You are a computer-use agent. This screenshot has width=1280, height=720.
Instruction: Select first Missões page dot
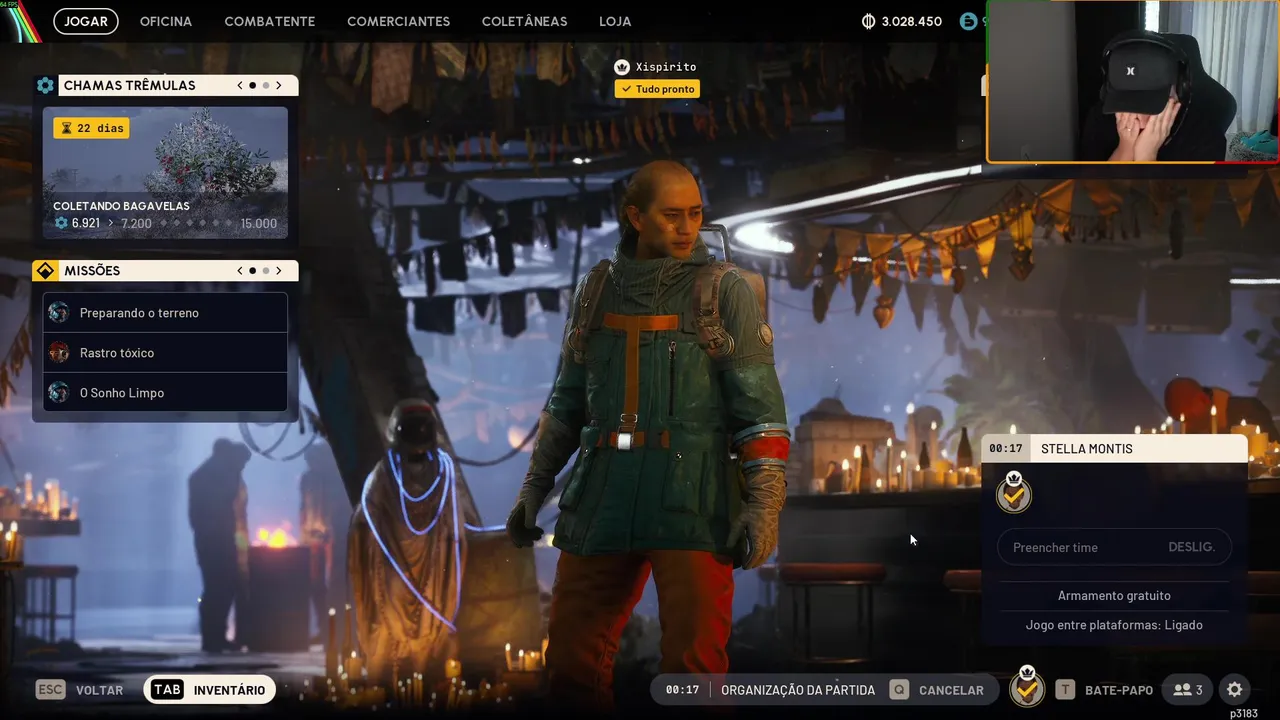[x=252, y=271]
